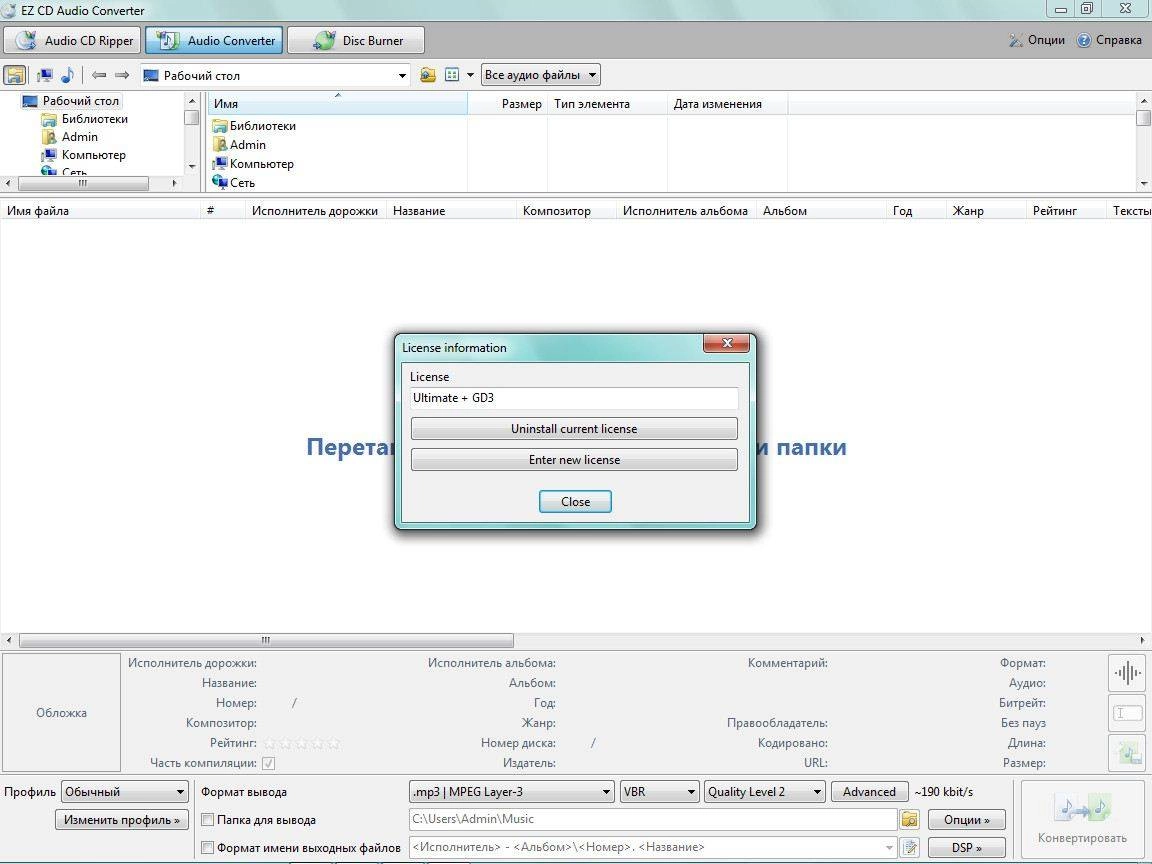This screenshot has height=864, width=1152.
Task: Edit filename format with notepad icon
Action: tap(910, 847)
